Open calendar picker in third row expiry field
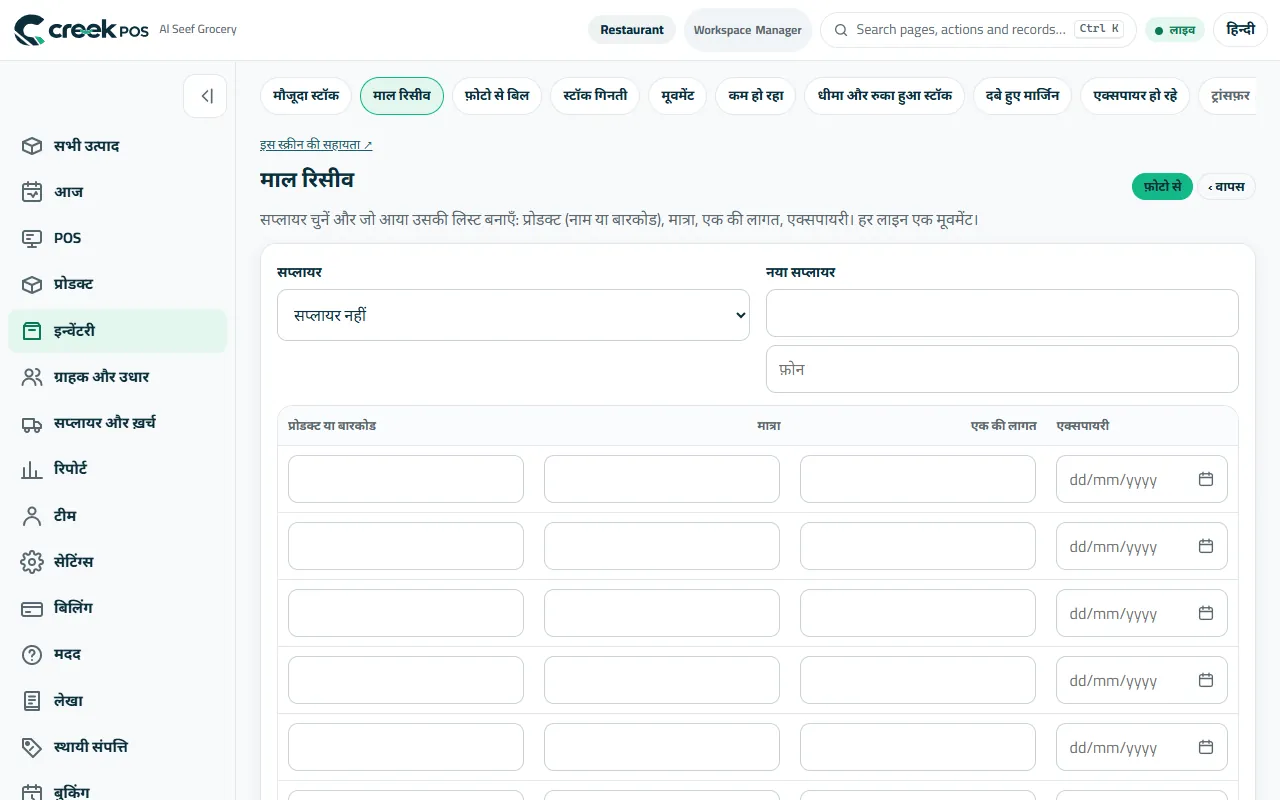The height and width of the screenshot is (800, 1280). [x=1206, y=613]
